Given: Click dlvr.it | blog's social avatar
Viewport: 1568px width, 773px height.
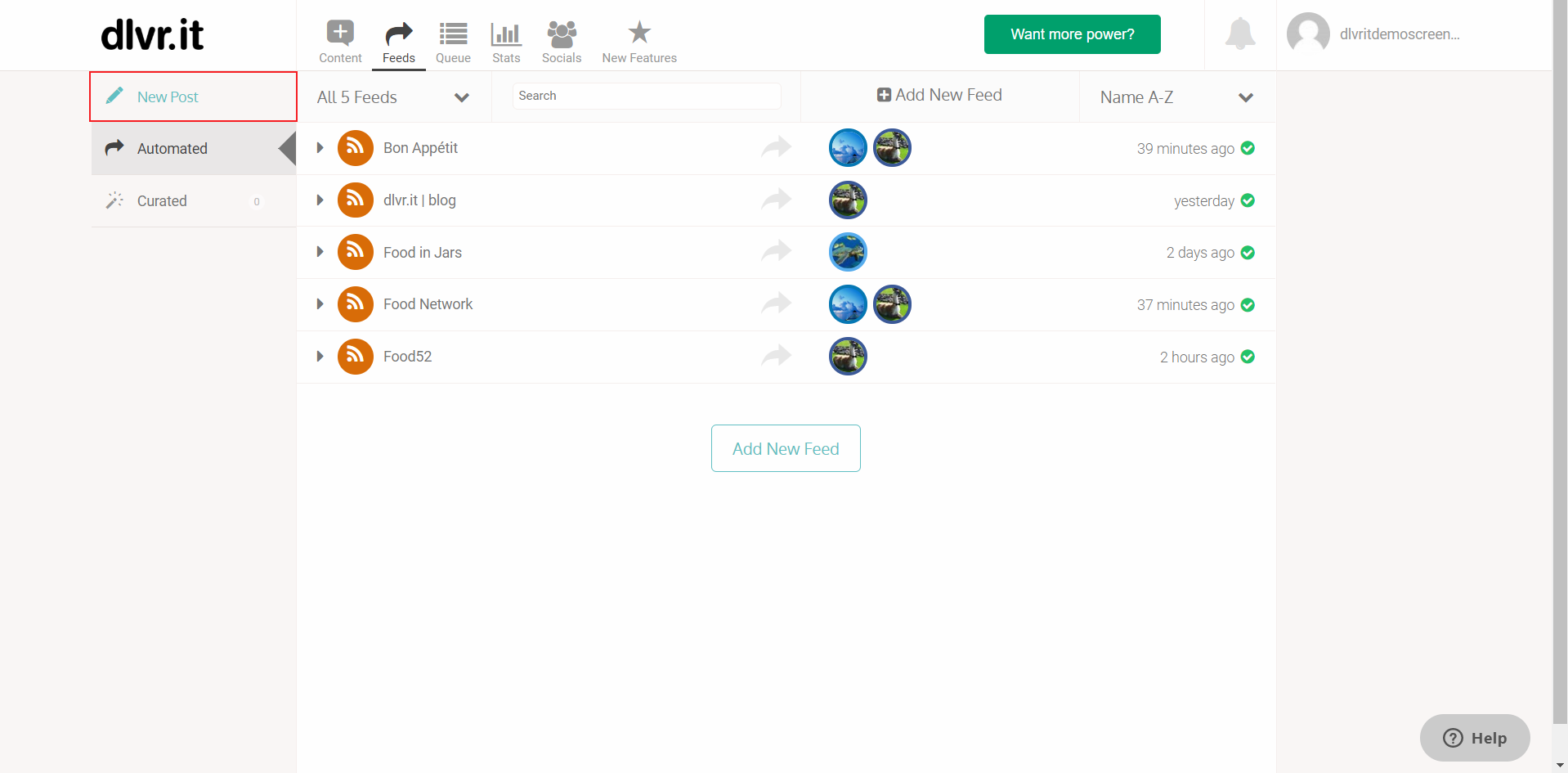Looking at the screenshot, I should point(848,200).
